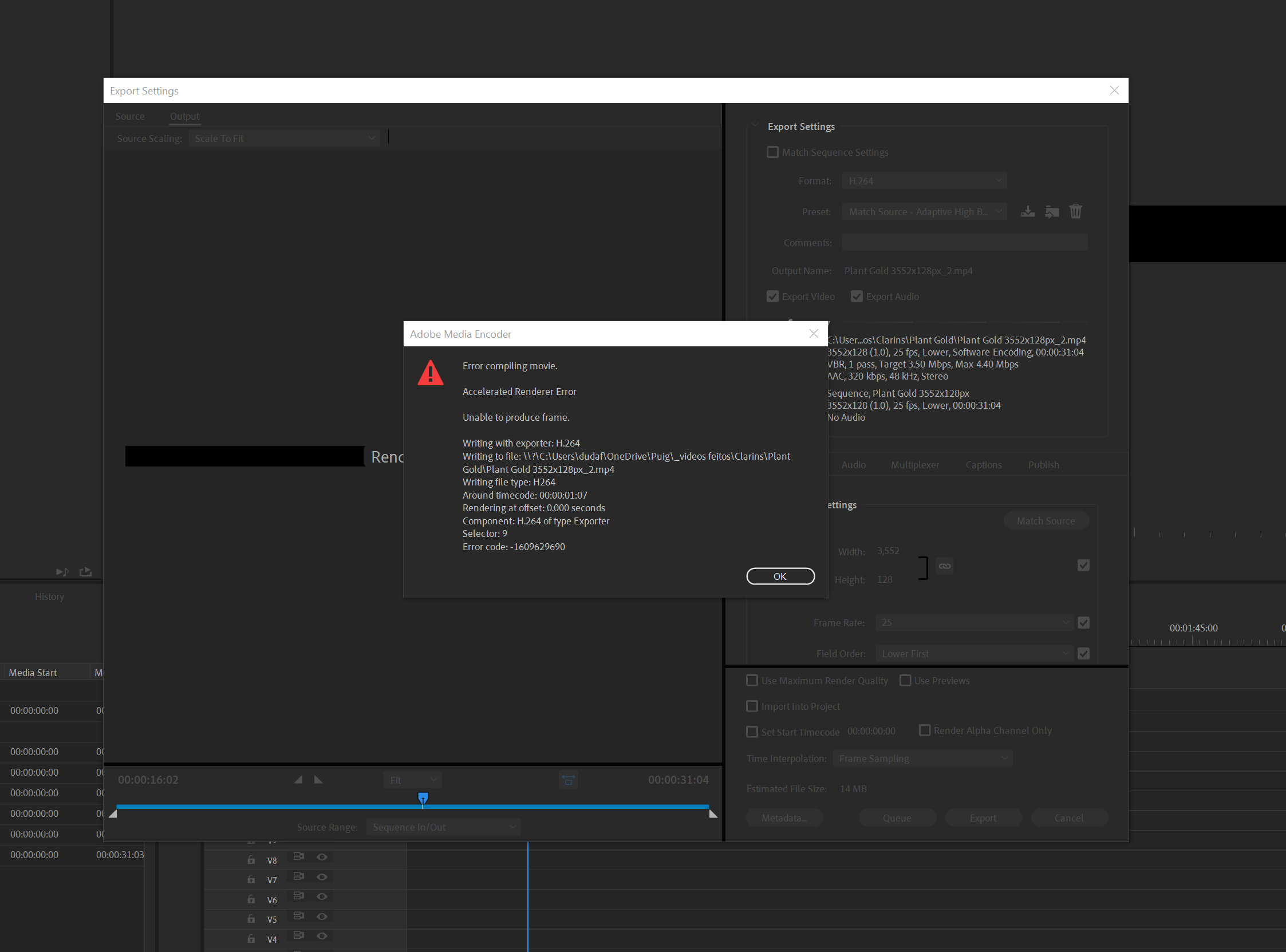This screenshot has height=952, width=1286.
Task: Open the Format dropdown showing H.264
Action: (x=924, y=181)
